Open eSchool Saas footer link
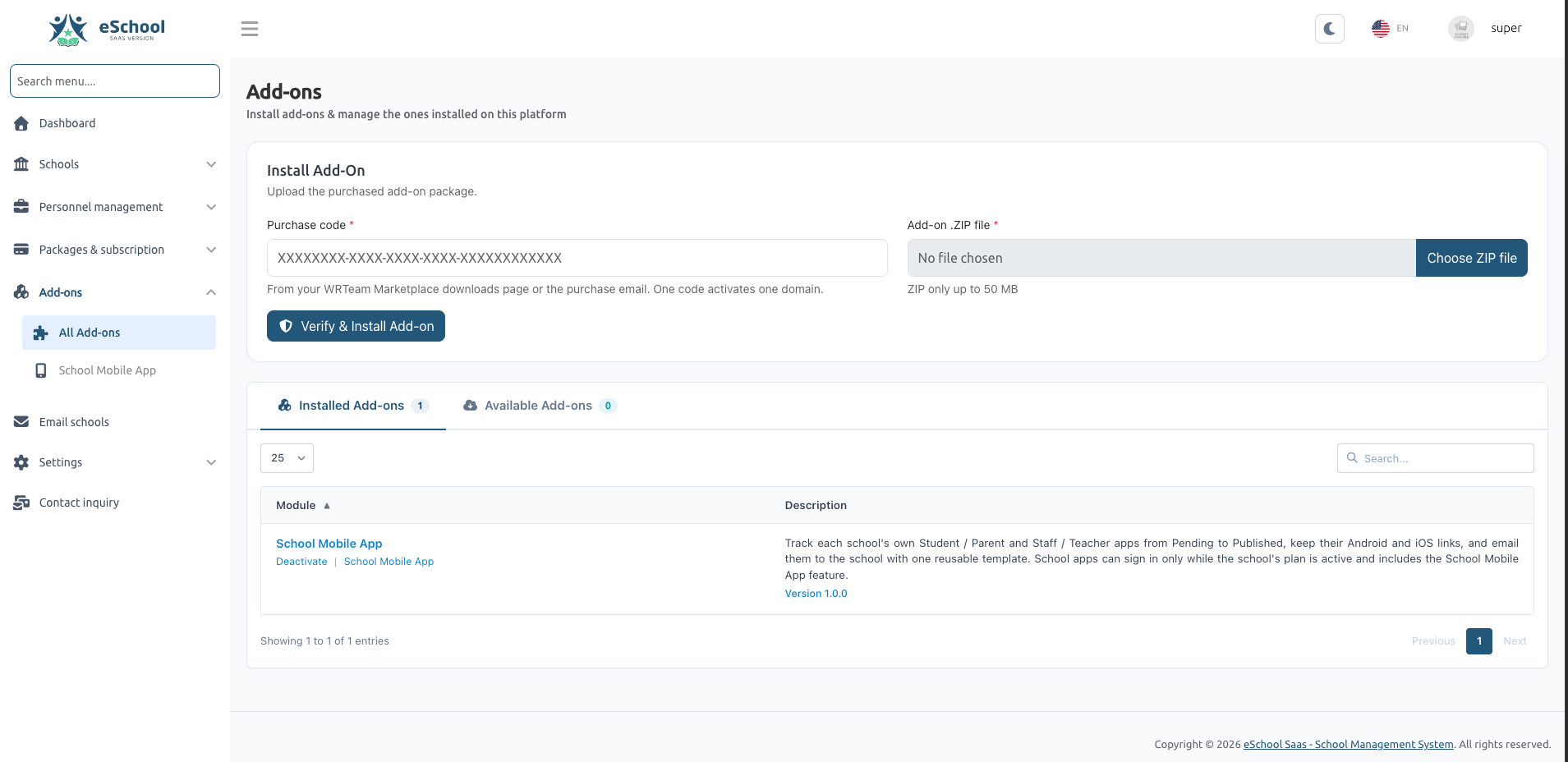The height and width of the screenshot is (762, 1568). 1348,745
